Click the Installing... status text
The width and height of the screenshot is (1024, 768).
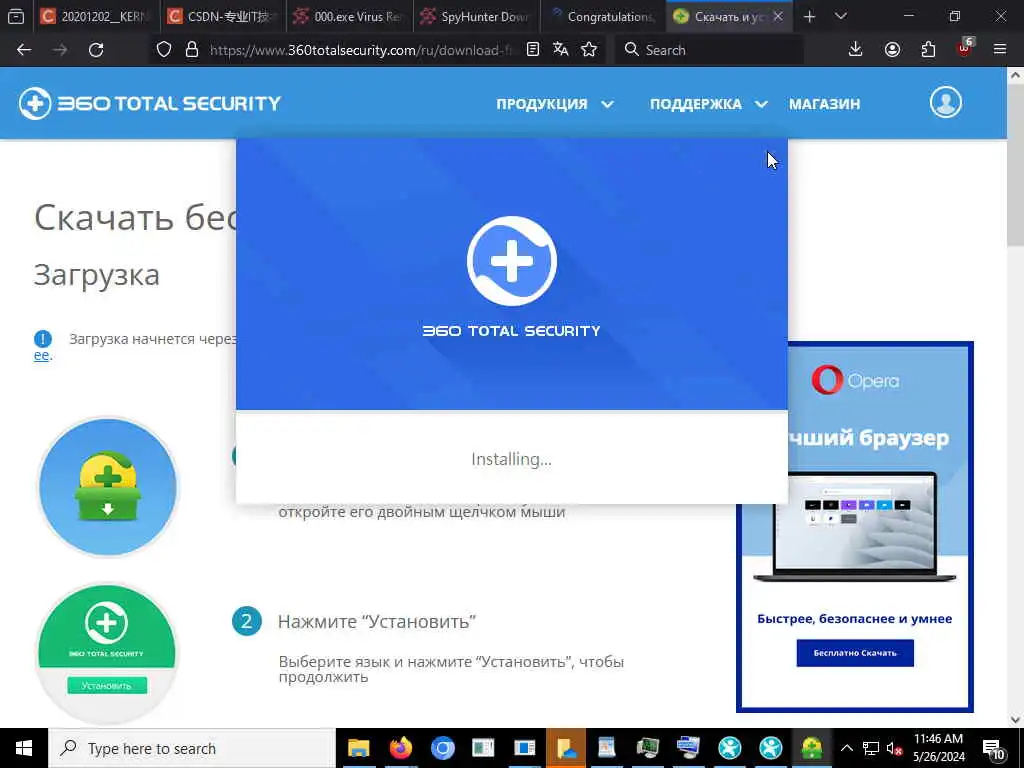tap(511, 459)
